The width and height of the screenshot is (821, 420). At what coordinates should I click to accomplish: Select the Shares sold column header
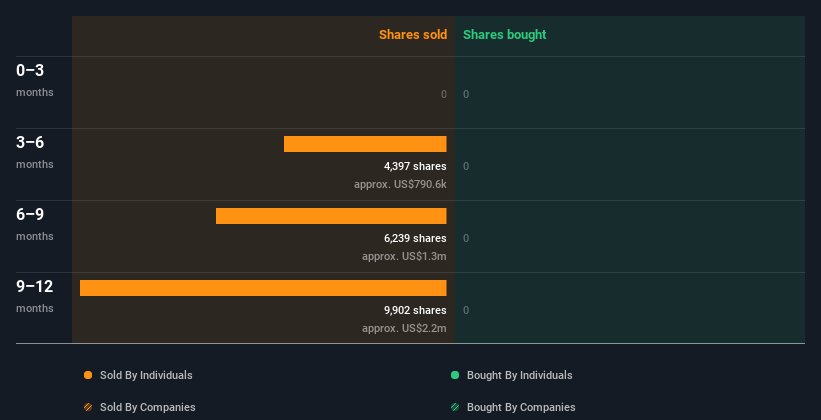click(x=413, y=35)
